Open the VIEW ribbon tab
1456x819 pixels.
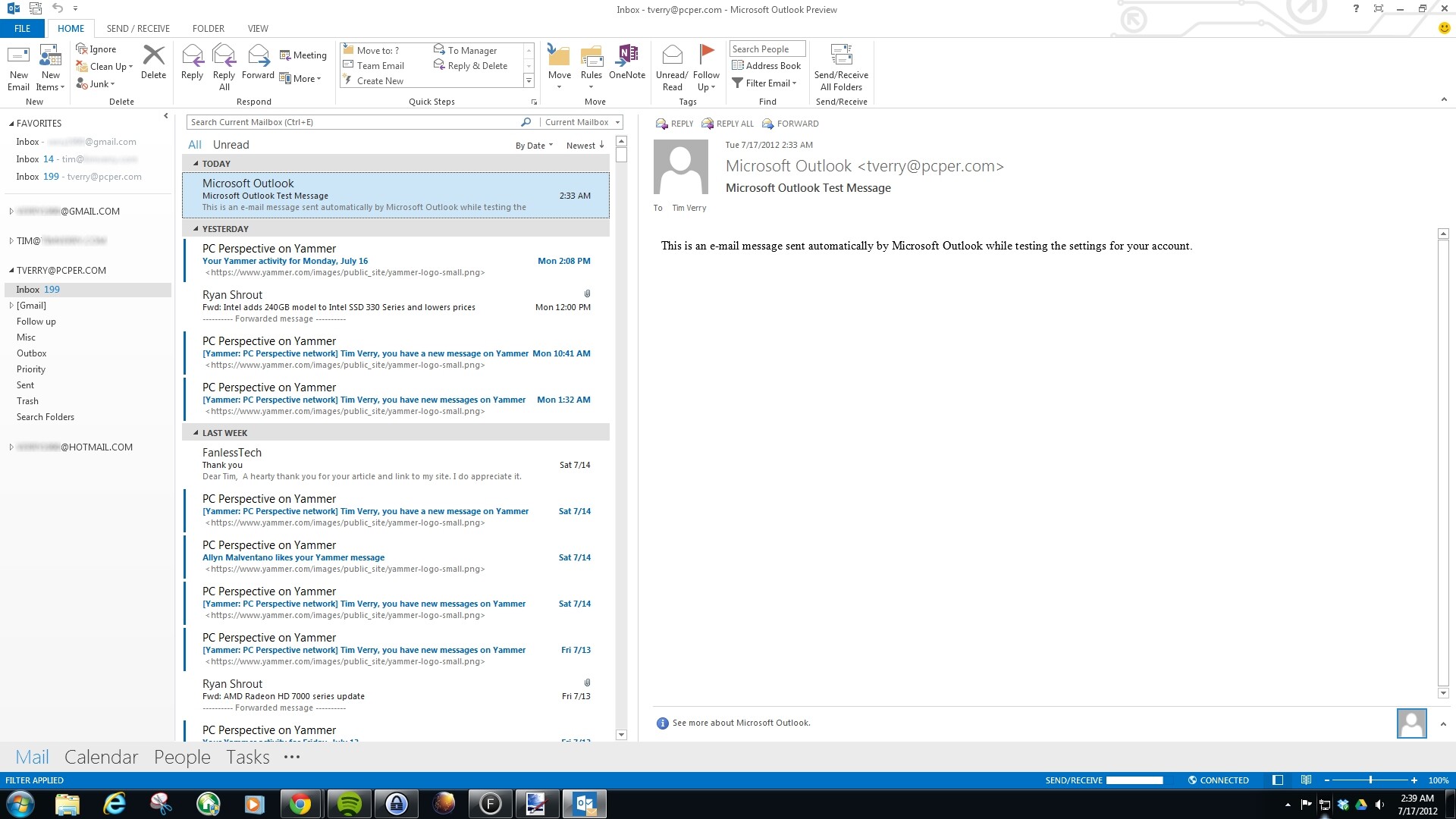(x=258, y=29)
